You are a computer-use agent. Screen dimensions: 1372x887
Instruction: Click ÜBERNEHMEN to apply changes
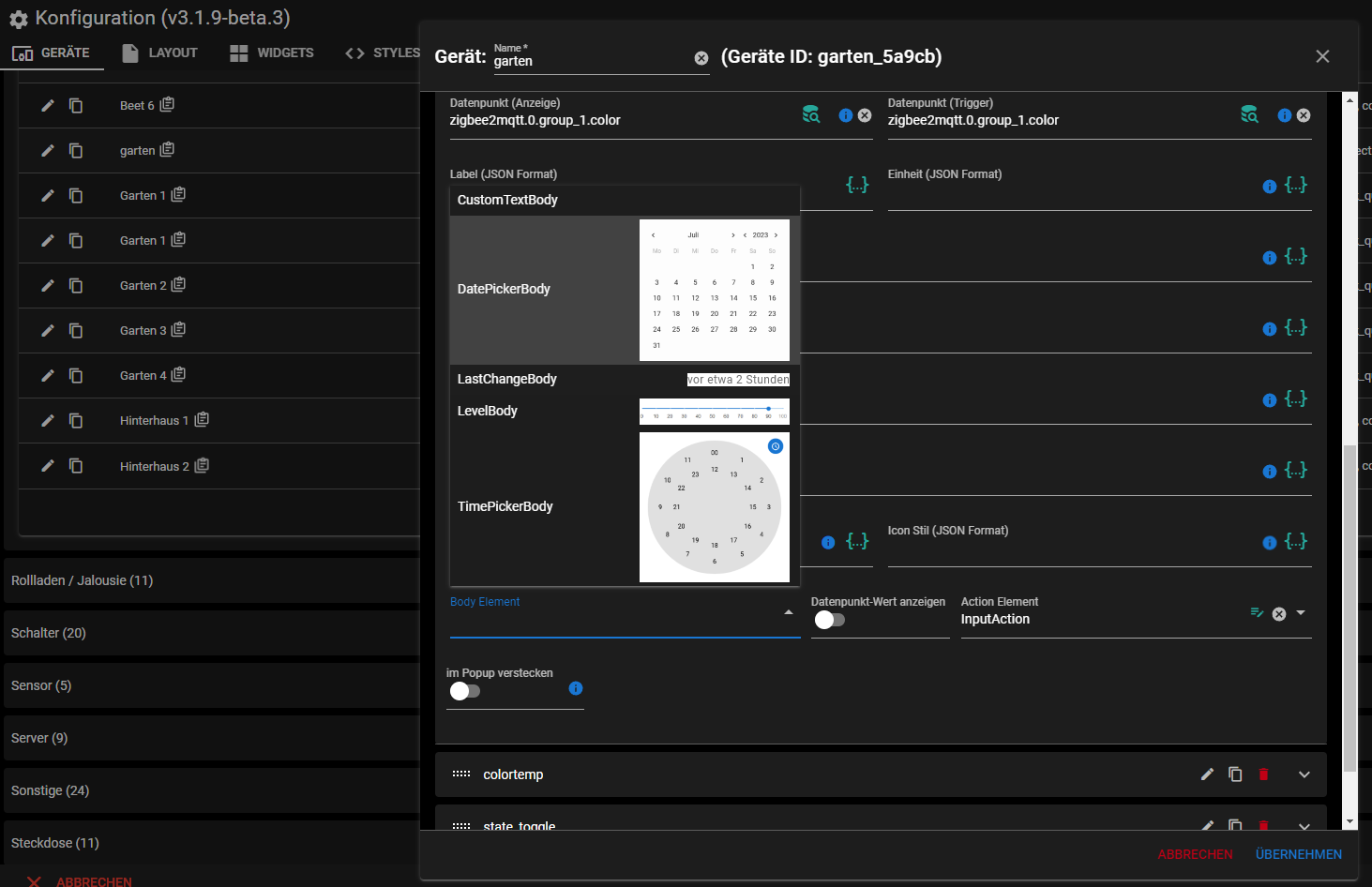(x=1299, y=854)
